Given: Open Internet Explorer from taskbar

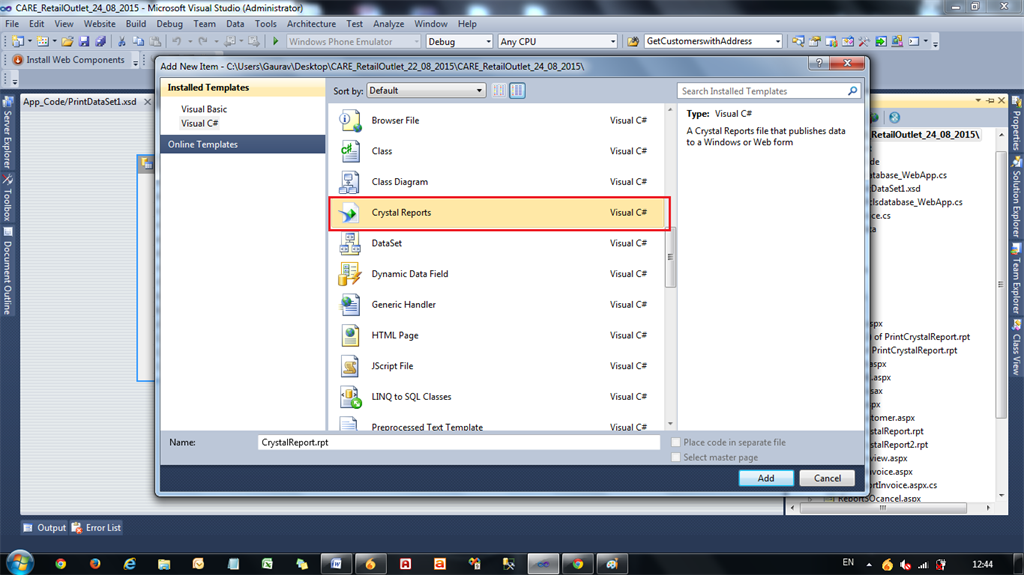Looking at the screenshot, I should 129,563.
